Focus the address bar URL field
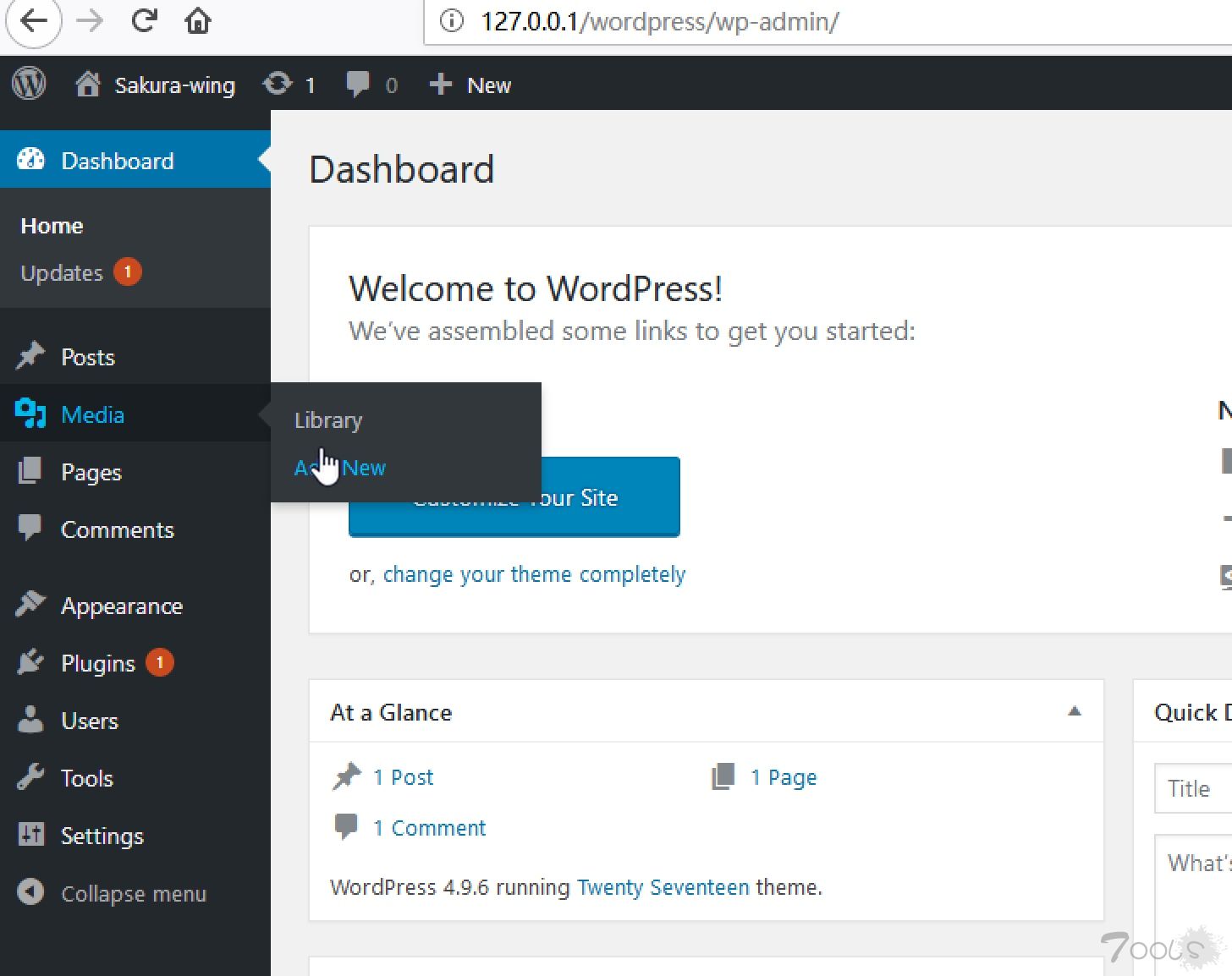This screenshot has height=976, width=1232. click(828, 21)
